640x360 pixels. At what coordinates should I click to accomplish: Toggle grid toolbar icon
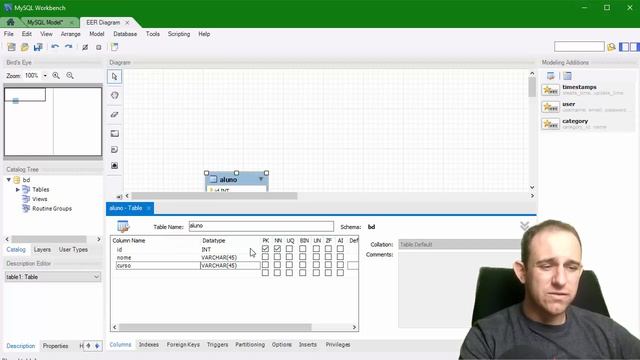(85, 47)
